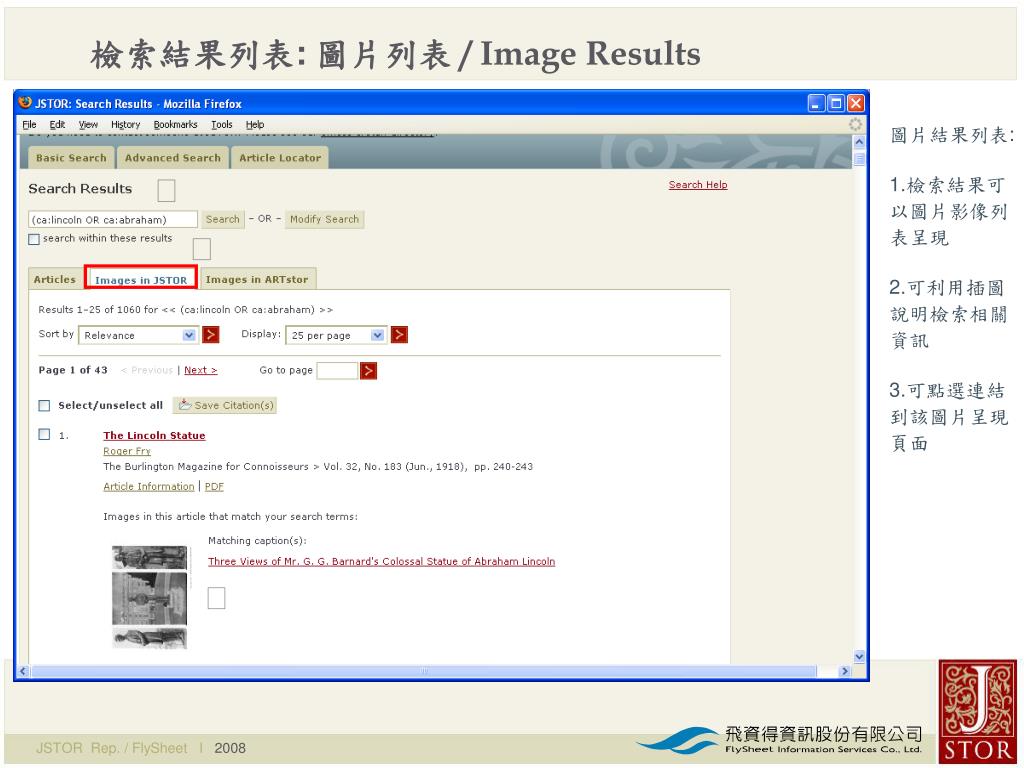Open the 25 per page display dropdown
The width and height of the screenshot is (1024, 768).
point(336,335)
